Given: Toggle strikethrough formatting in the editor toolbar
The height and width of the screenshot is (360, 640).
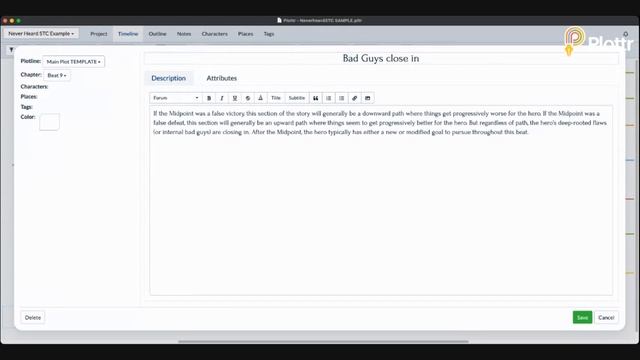Looking at the screenshot, I should click(248, 98).
